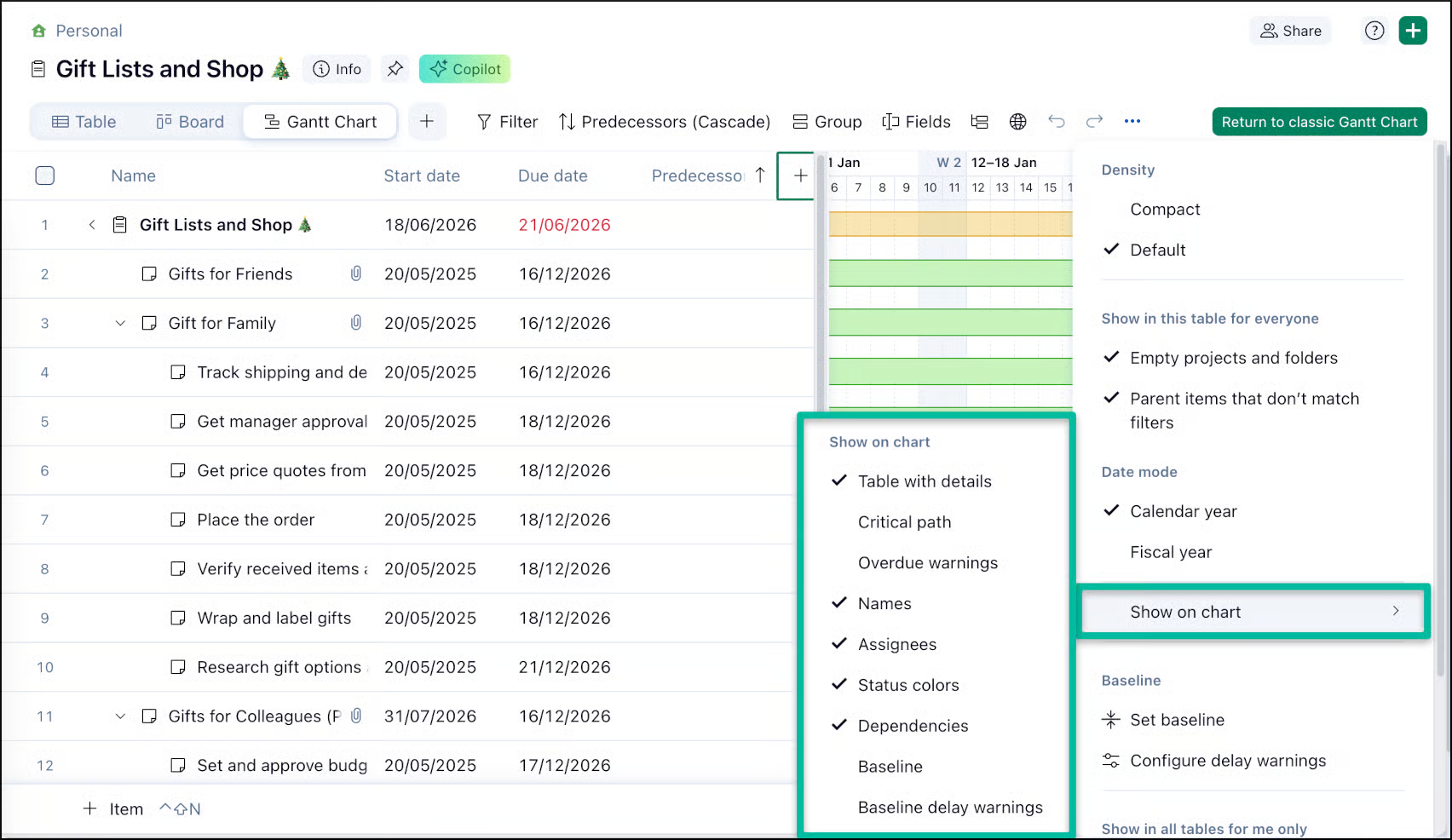Image resolution: width=1452 pixels, height=840 pixels.
Task: Open the globe icon in toolbar
Action: tap(1017, 122)
